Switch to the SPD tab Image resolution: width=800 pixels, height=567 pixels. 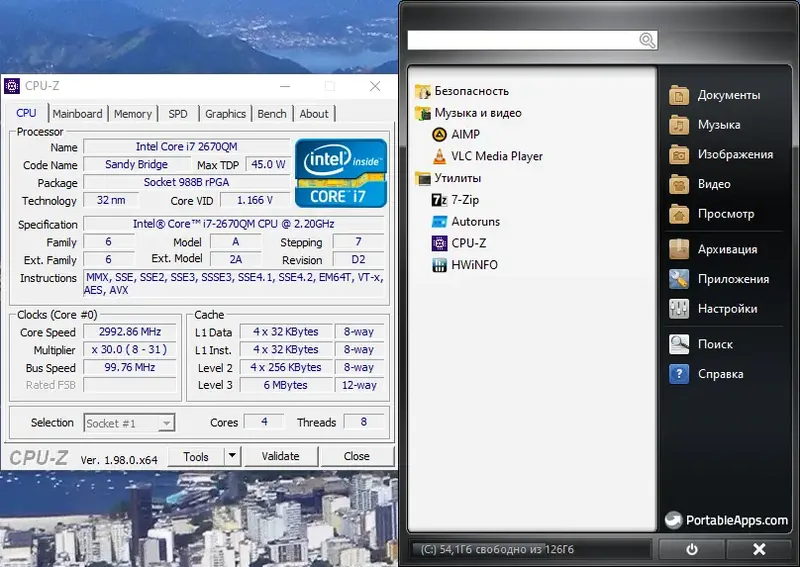(x=178, y=114)
